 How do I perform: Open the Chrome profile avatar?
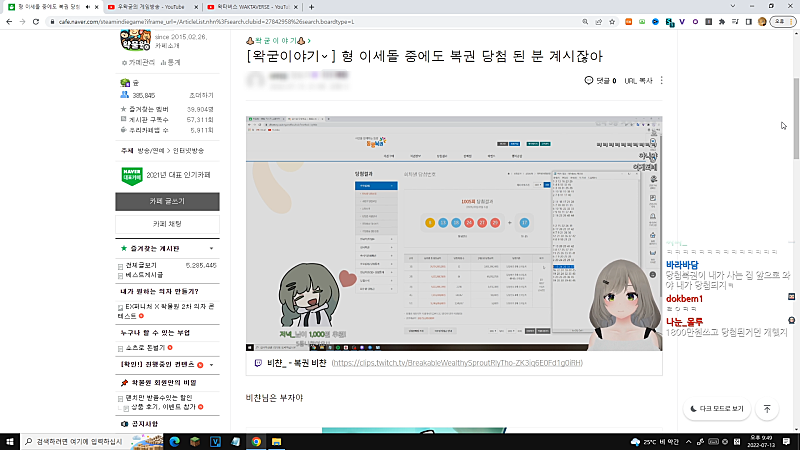point(762,21)
